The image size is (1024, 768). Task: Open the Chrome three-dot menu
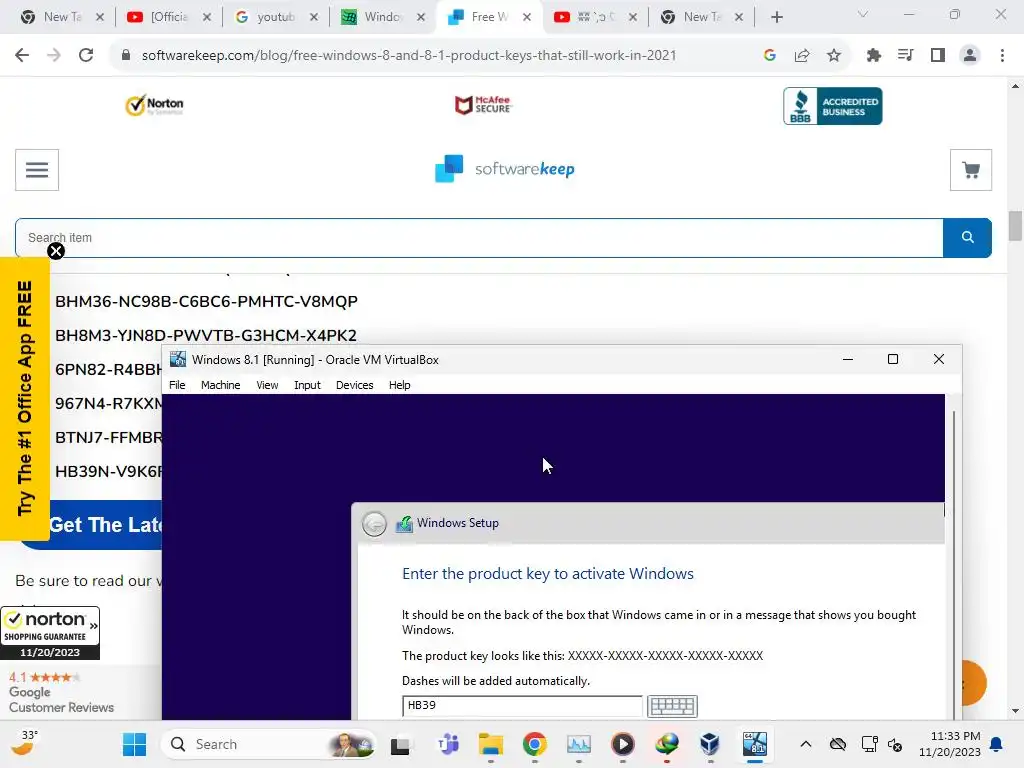(x=1002, y=56)
